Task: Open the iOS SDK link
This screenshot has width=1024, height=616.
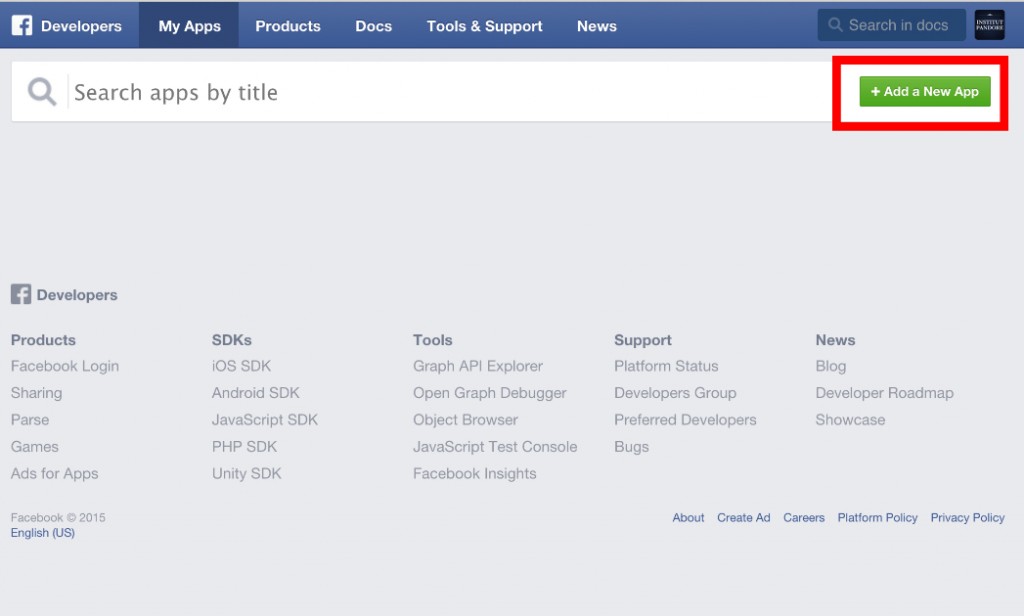Action: (x=241, y=366)
